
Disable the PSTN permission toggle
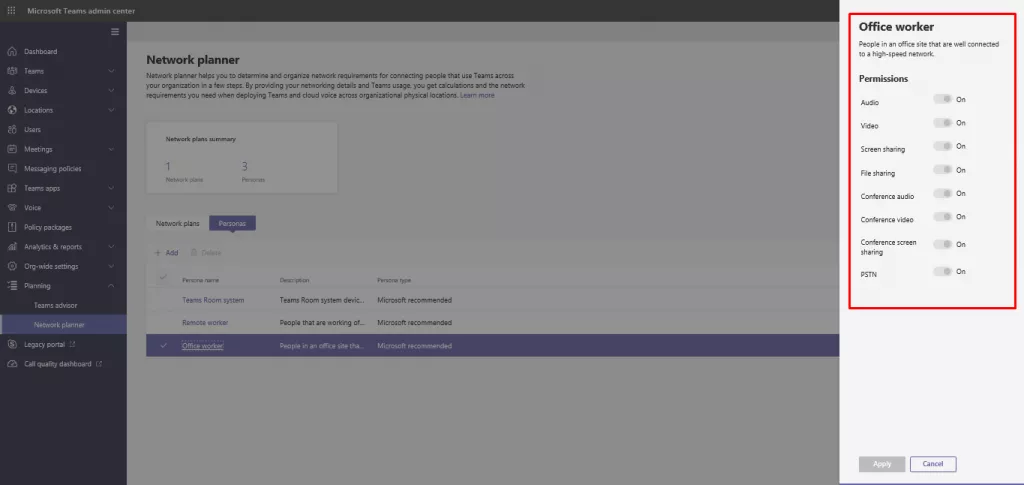[942, 271]
